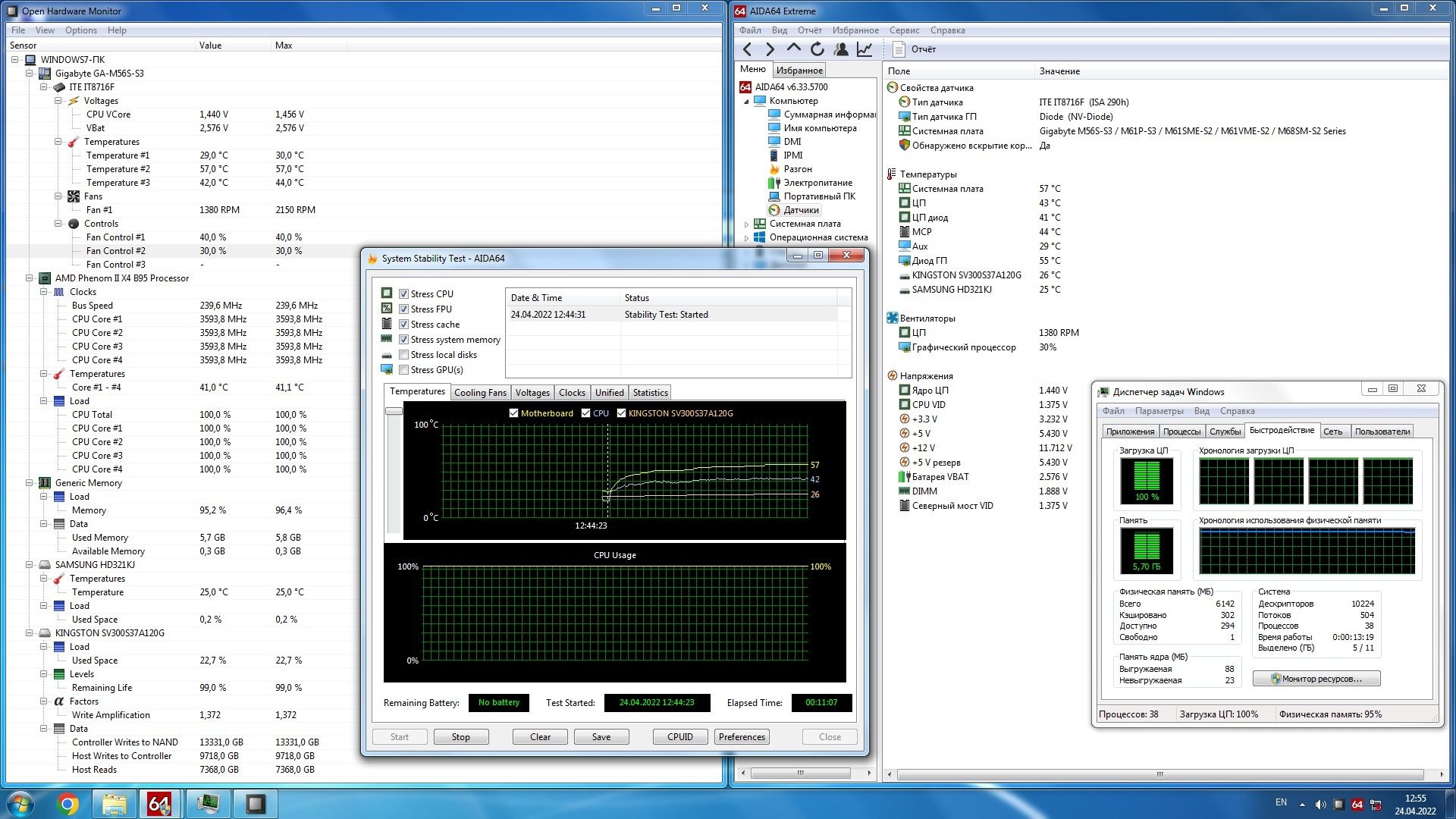Go back with AIDA64 toolbar back arrow
Viewport: 1456px width, 819px height.
(748, 49)
